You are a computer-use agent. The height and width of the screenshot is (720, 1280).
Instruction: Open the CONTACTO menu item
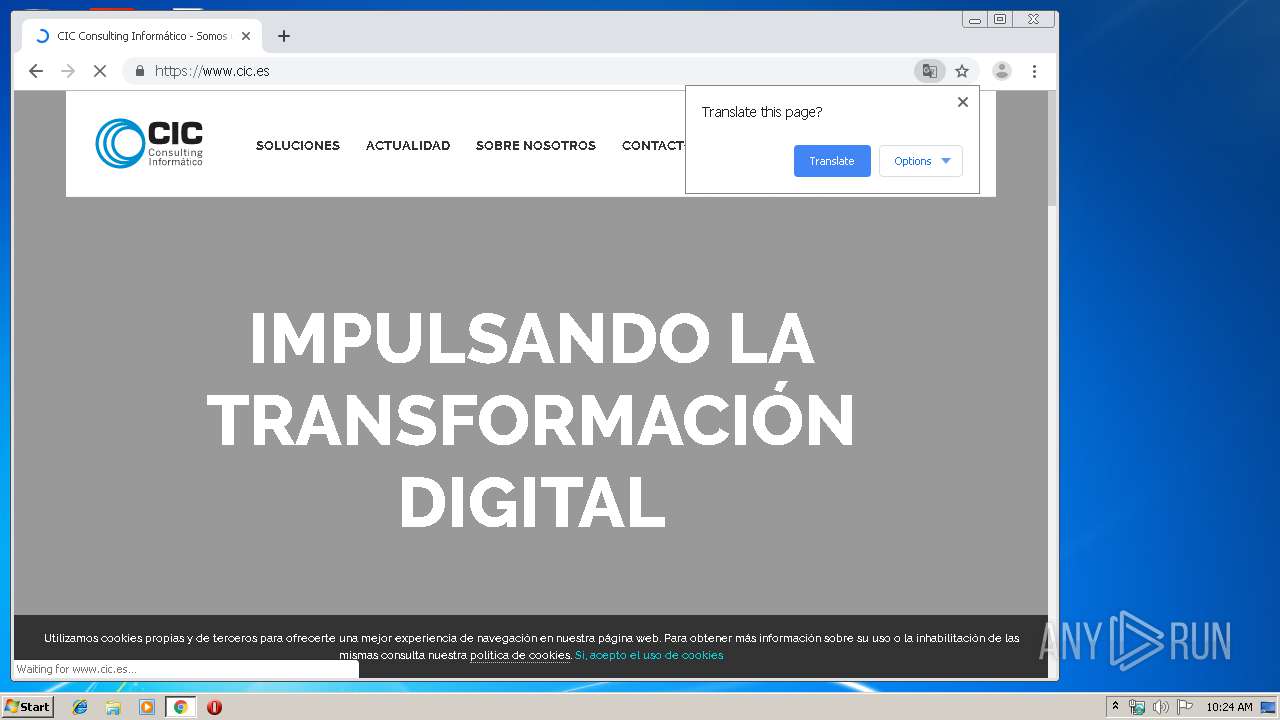(653, 146)
